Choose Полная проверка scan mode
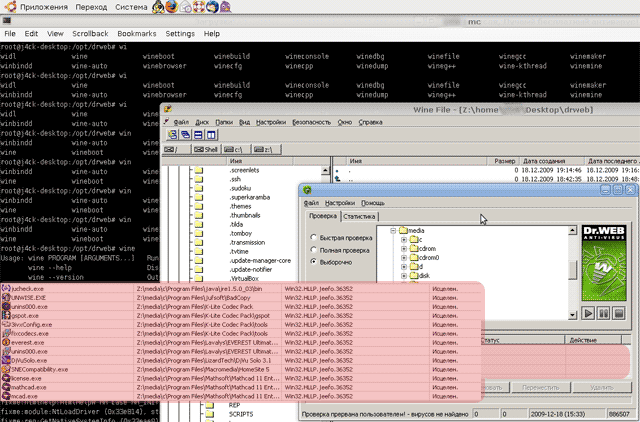 coord(312,249)
